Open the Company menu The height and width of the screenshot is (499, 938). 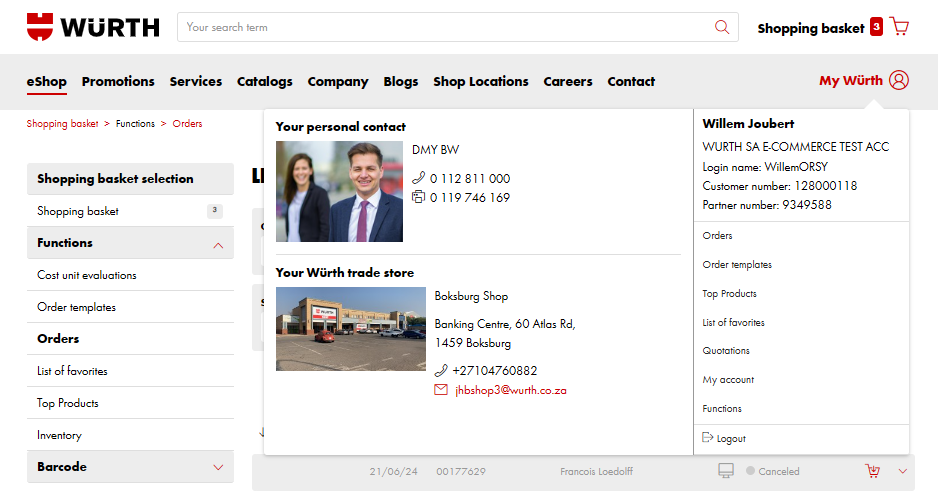click(x=338, y=81)
